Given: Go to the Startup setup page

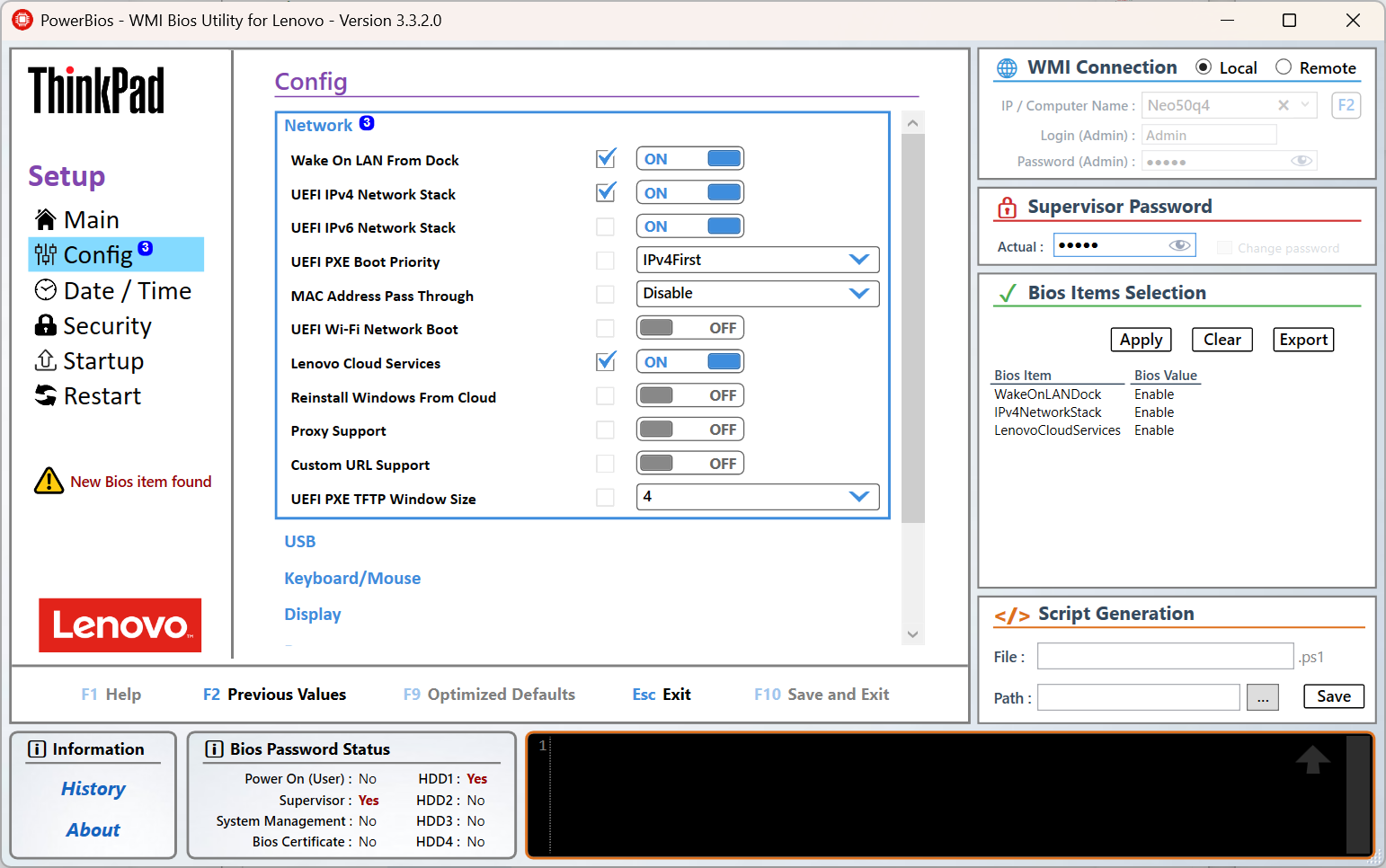Looking at the screenshot, I should pyautogui.click(x=102, y=361).
